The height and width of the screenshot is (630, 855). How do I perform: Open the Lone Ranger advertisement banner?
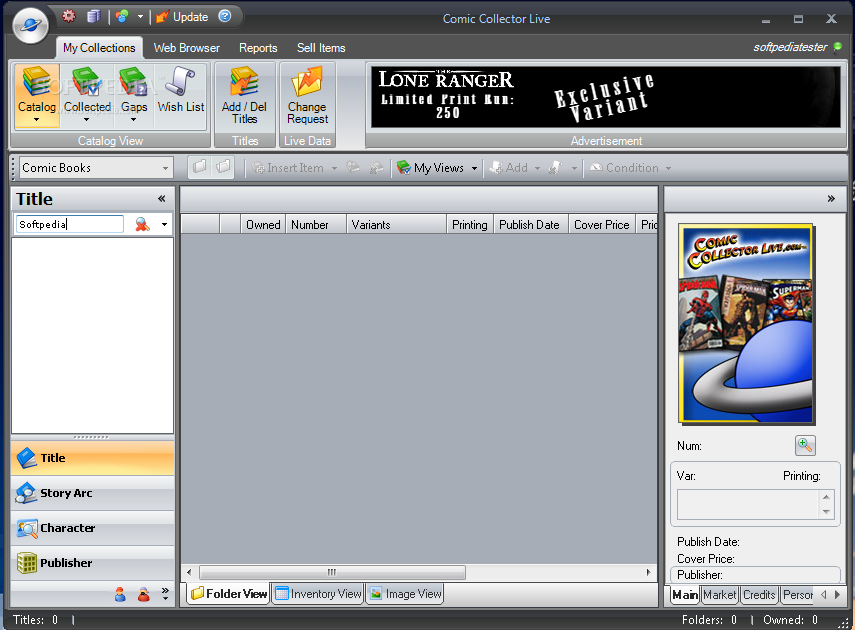coord(606,97)
